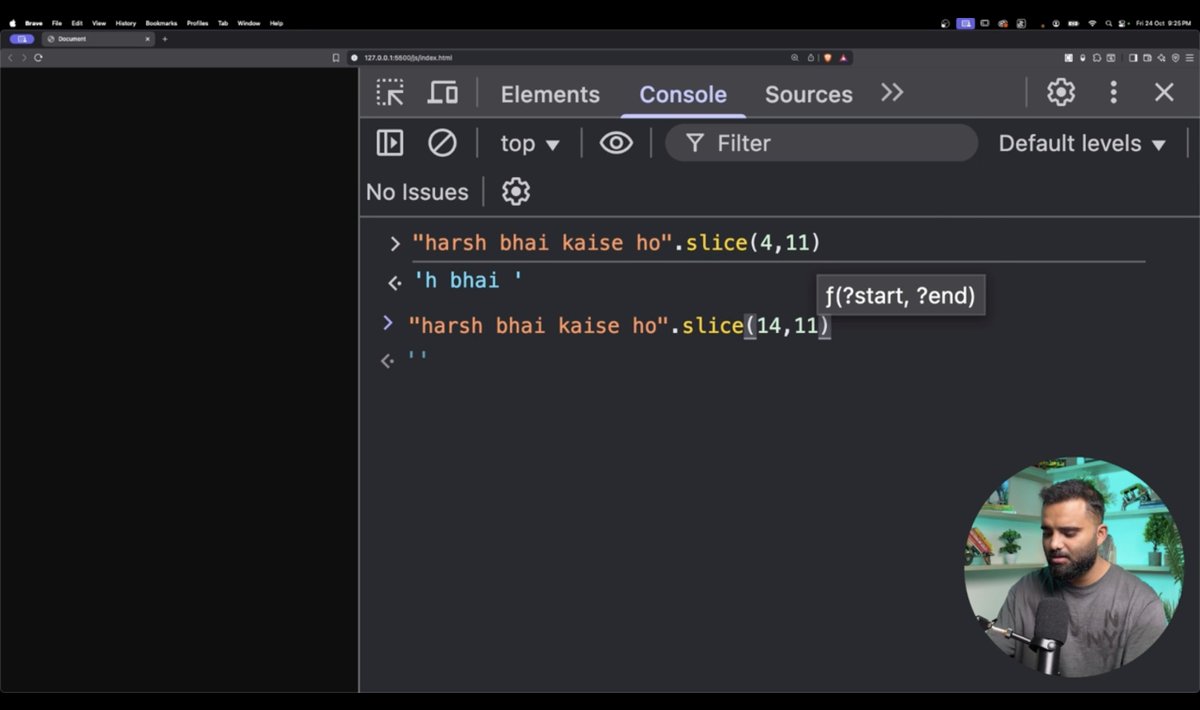
Task: Click the 'h bhai ' output result
Action: [x=468, y=280]
